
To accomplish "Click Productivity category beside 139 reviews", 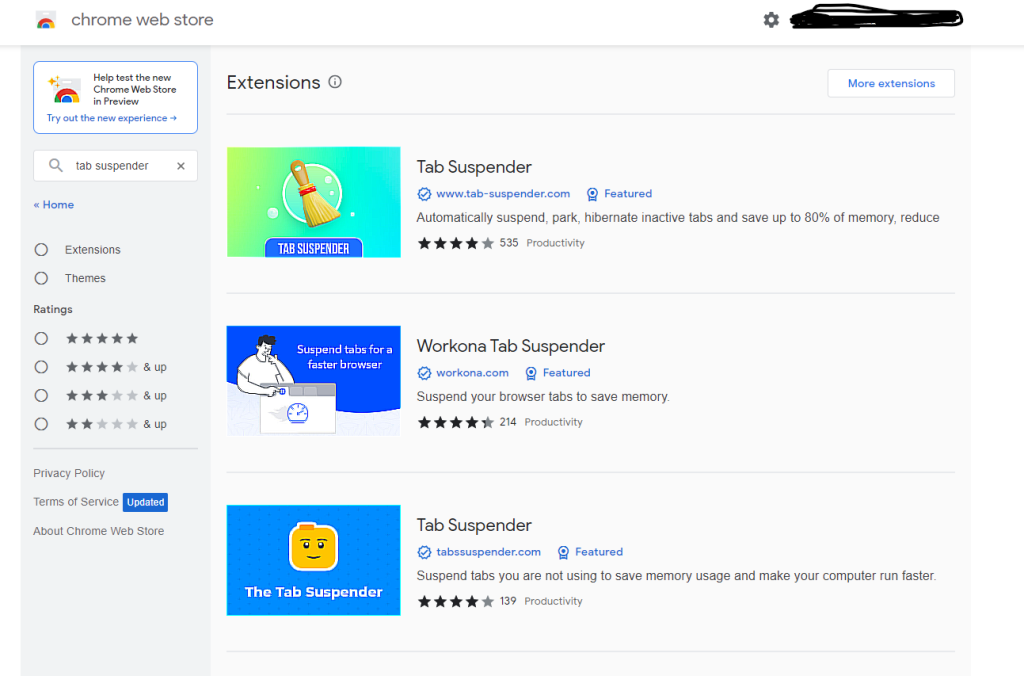I will point(553,601).
